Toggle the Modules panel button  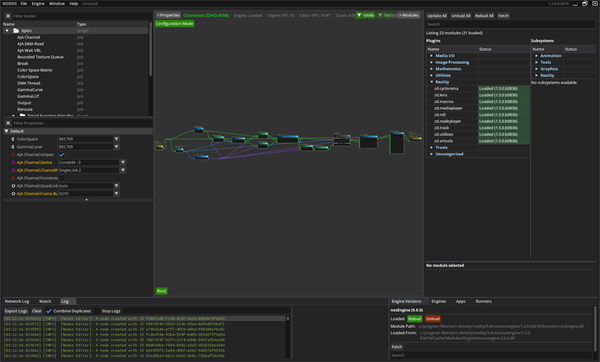pyautogui.click(x=409, y=15)
